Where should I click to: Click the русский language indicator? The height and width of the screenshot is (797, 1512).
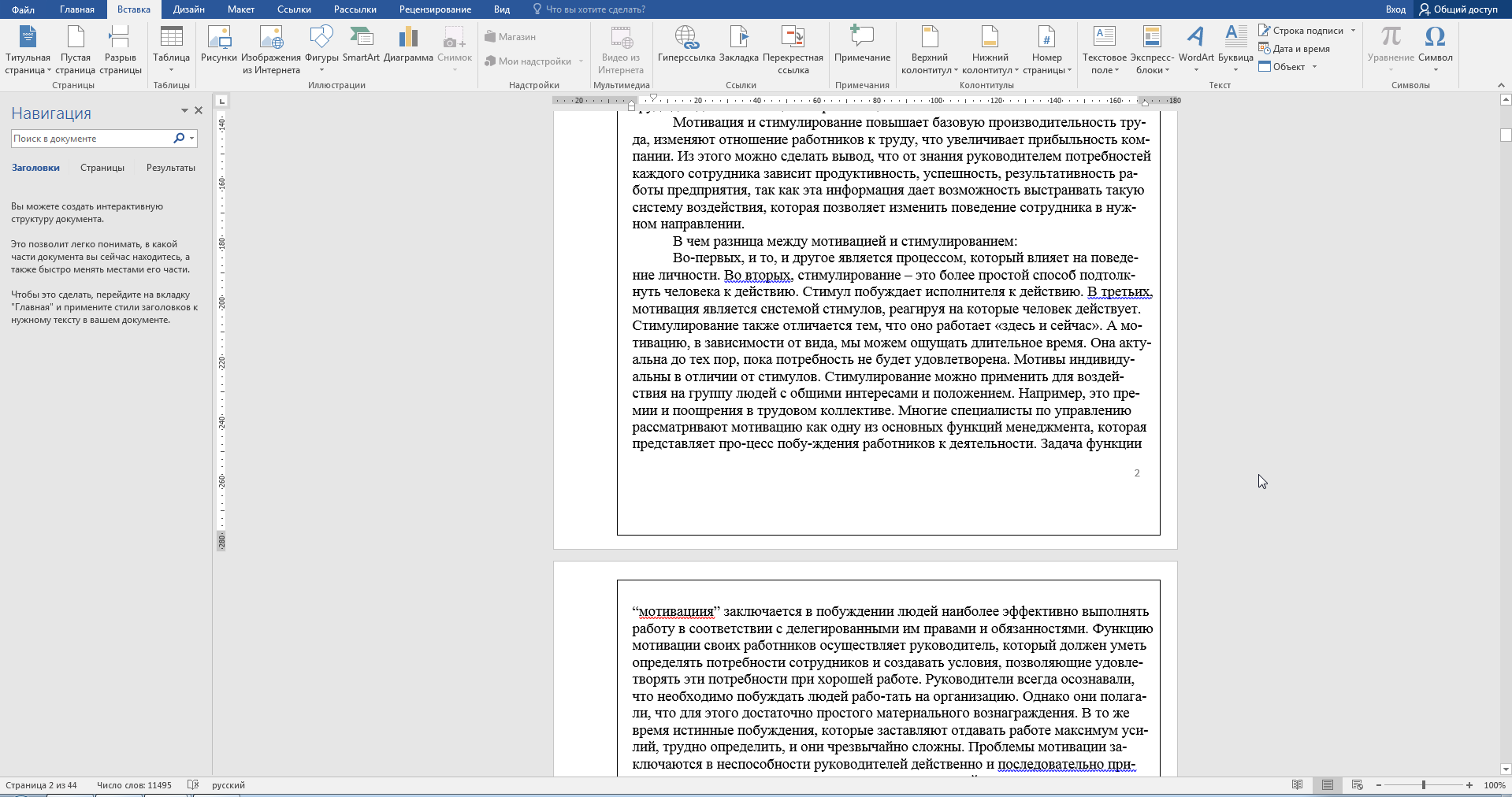[228, 785]
